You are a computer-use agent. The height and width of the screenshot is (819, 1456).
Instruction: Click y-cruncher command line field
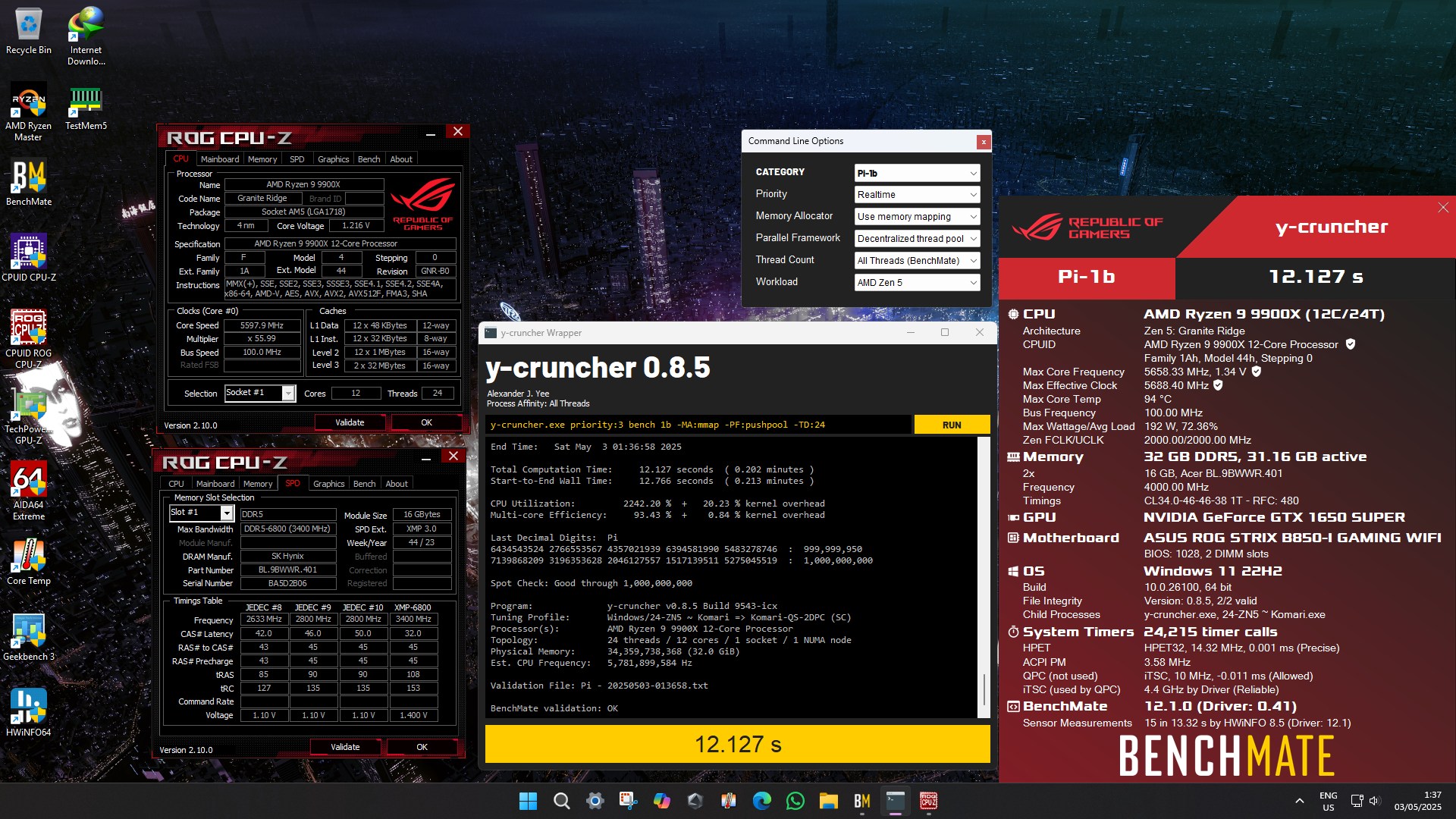(x=698, y=425)
